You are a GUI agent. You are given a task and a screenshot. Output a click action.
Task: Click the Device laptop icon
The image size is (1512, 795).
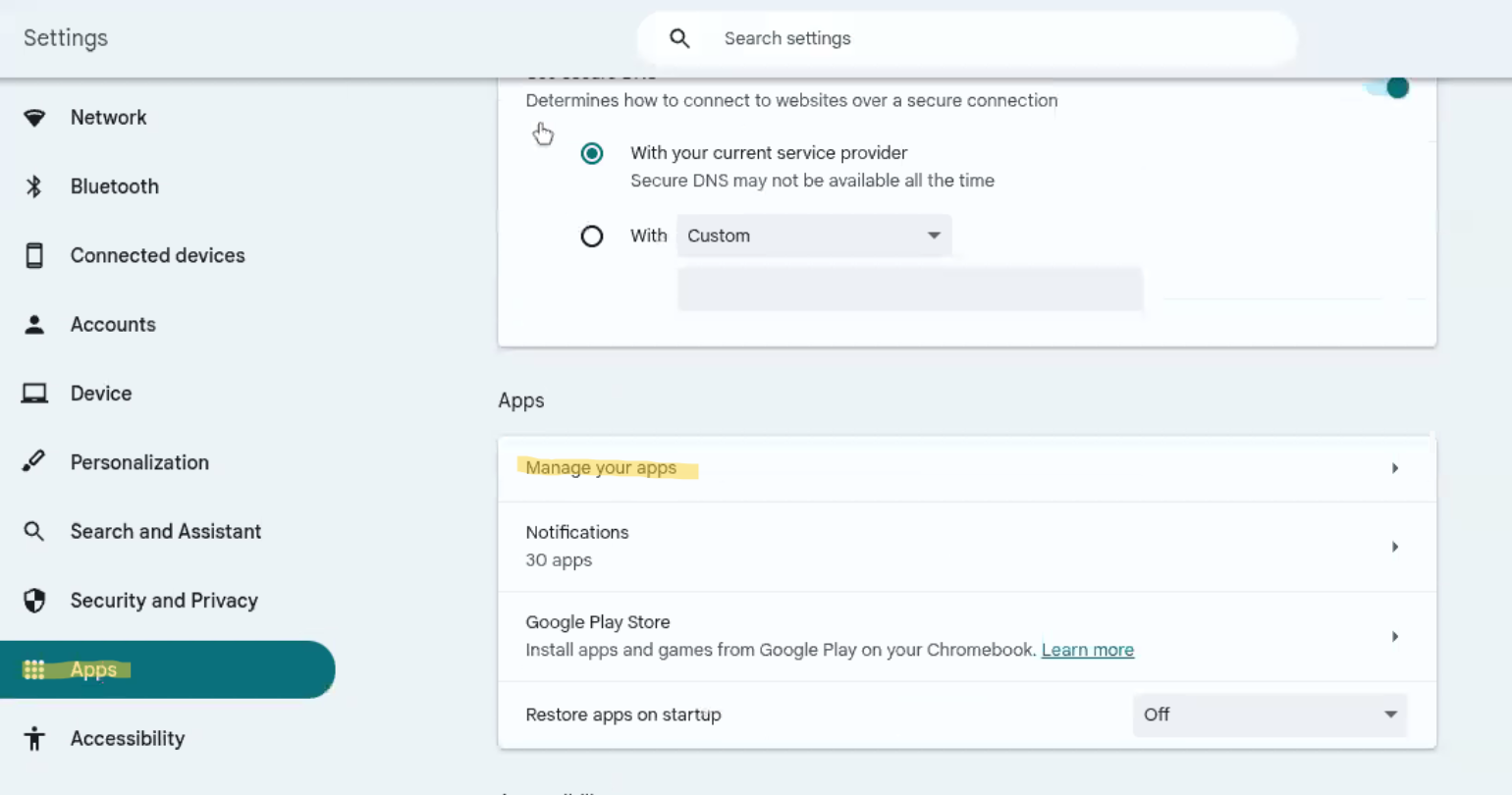point(34,393)
